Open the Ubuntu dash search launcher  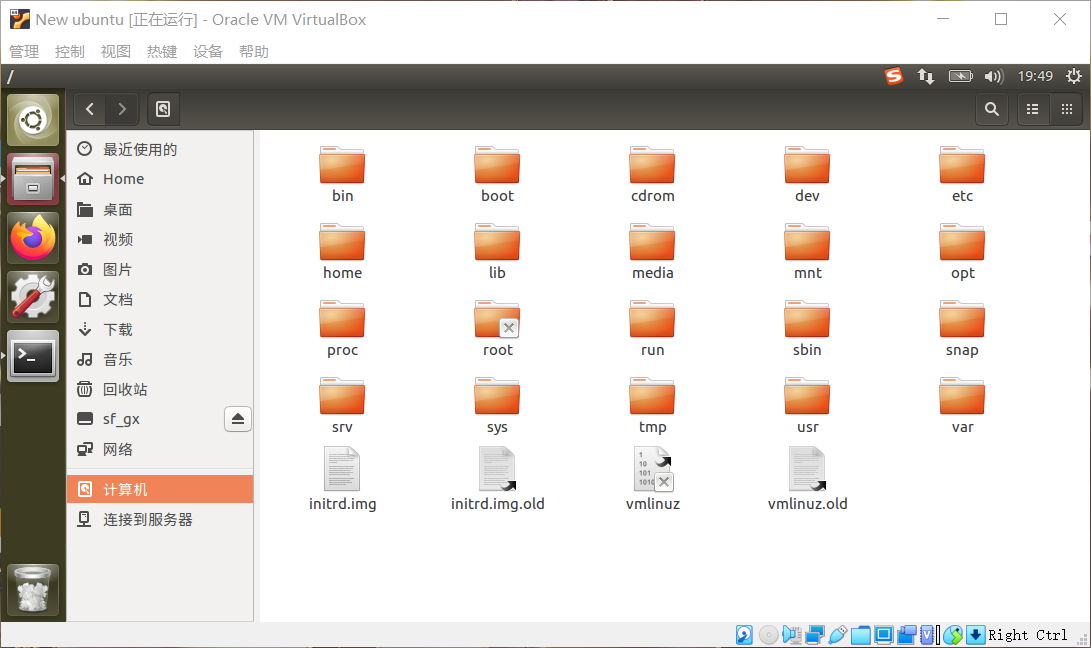click(33, 120)
